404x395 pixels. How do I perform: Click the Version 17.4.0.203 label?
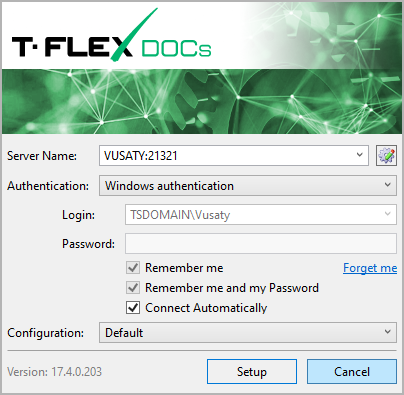[54, 372]
